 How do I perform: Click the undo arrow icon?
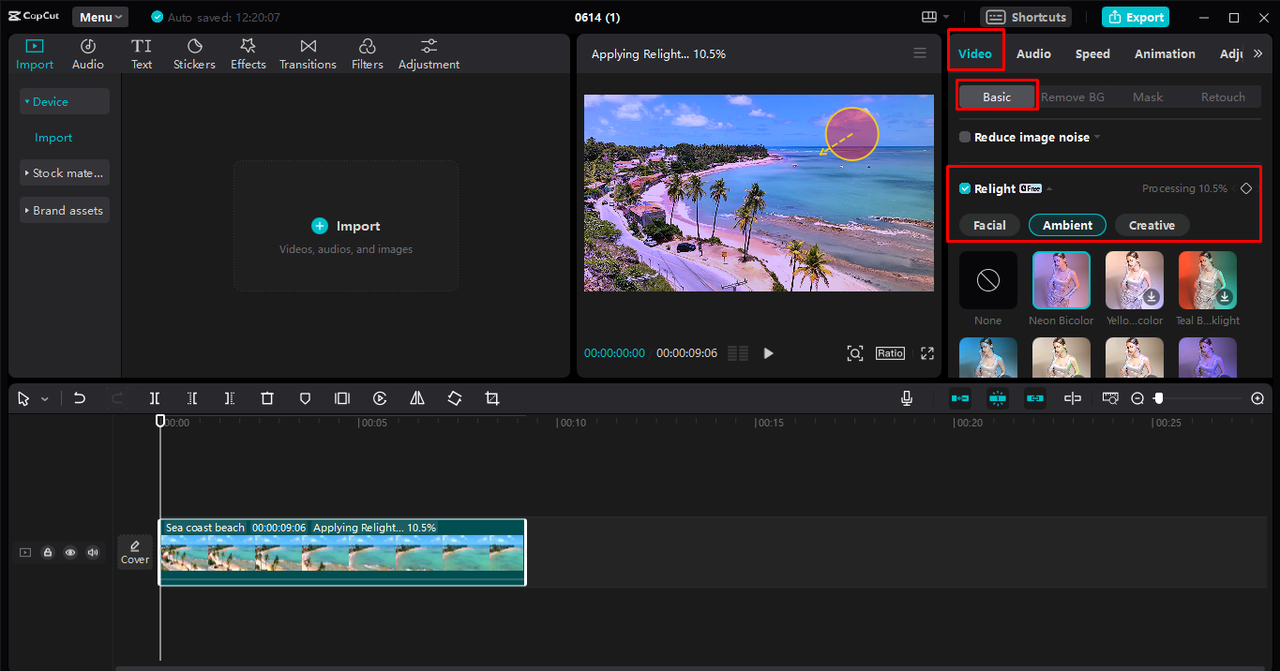coord(80,398)
